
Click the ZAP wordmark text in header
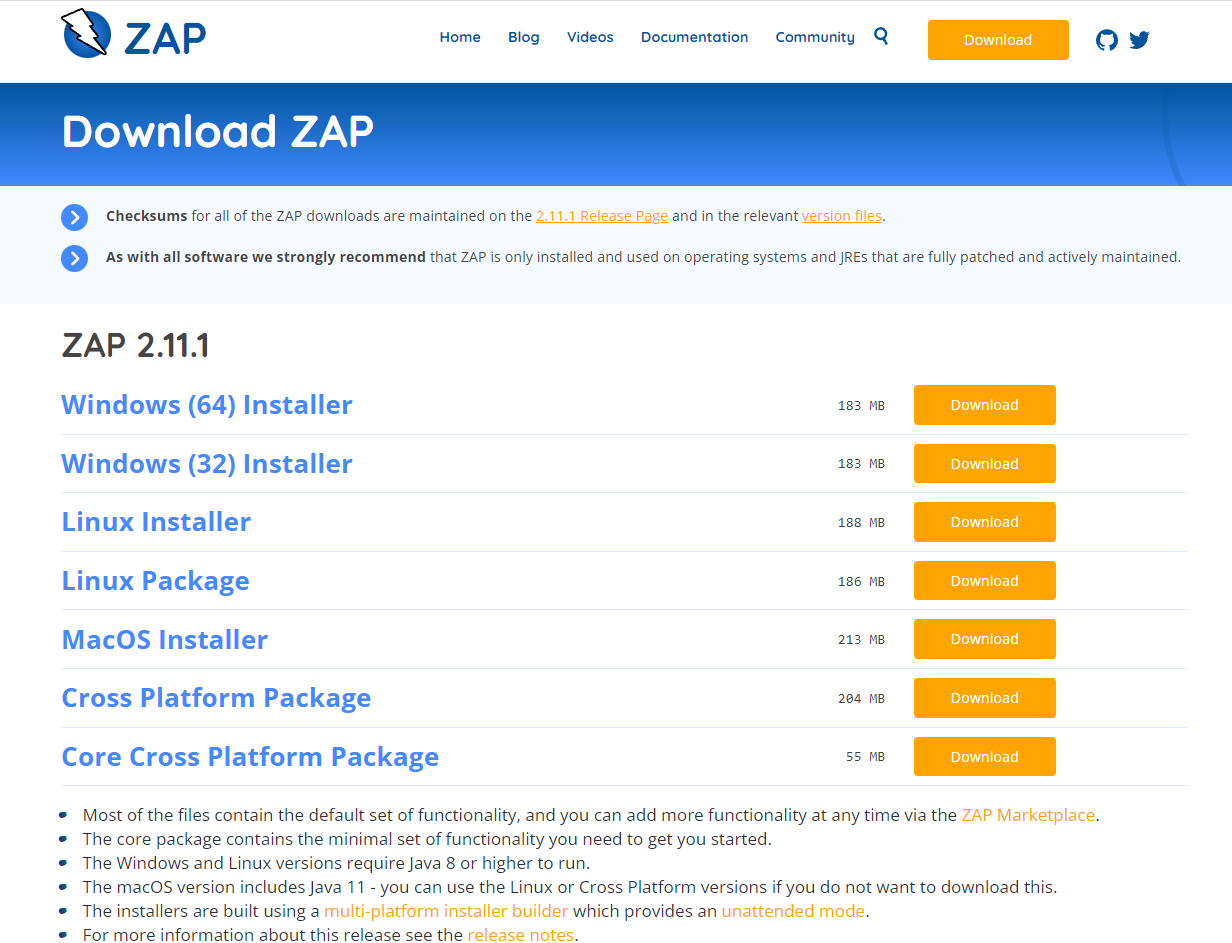pyautogui.click(x=165, y=38)
